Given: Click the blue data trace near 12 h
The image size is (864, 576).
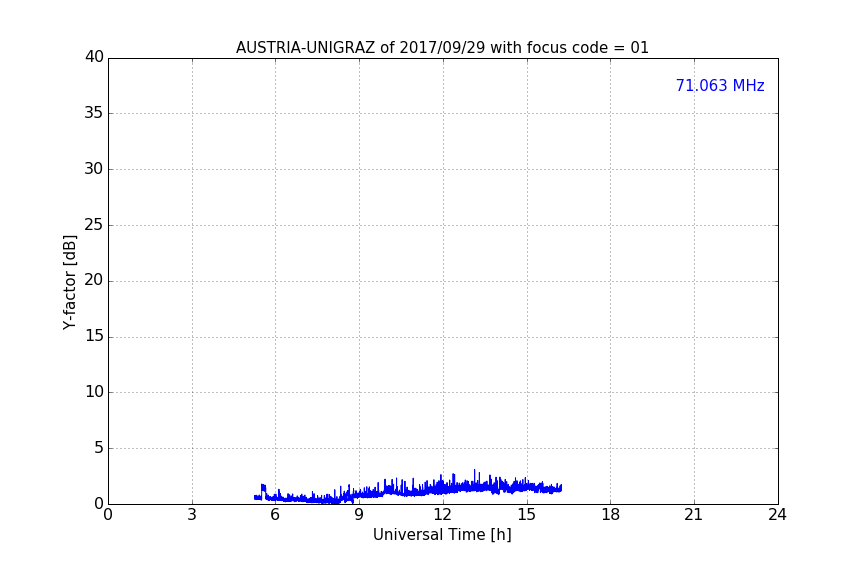Looking at the screenshot, I should 442,487.
